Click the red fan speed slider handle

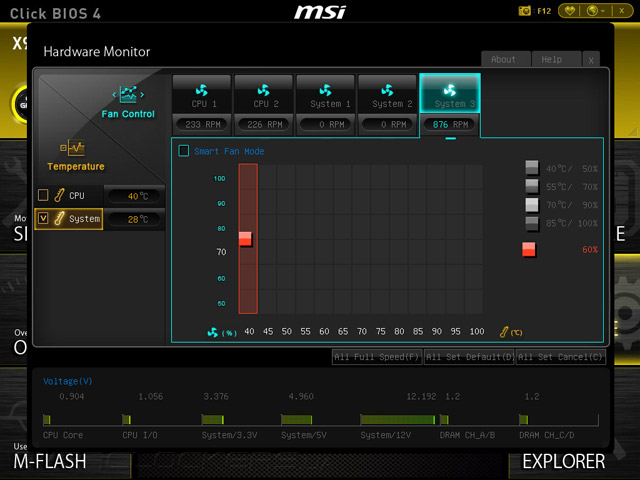(x=245, y=239)
